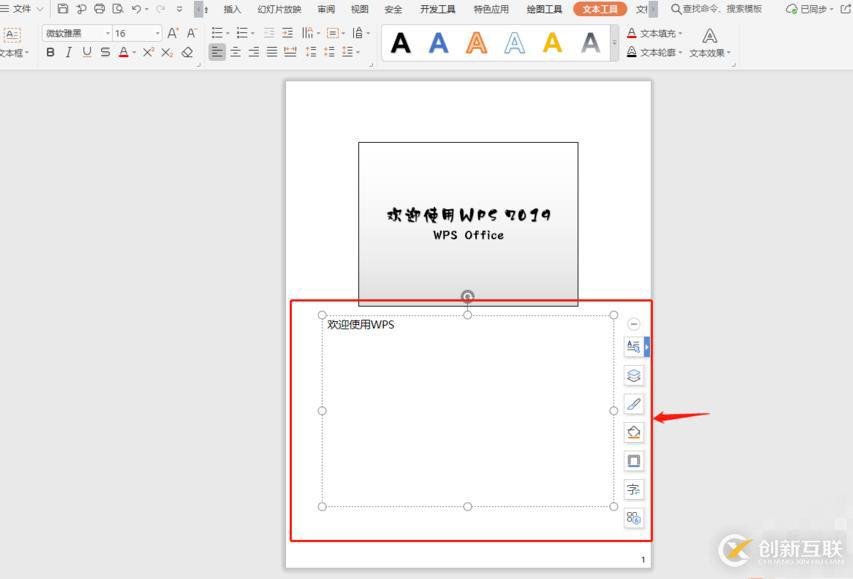Toggle Underline formatting
This screenshot has width=853, height=579.
87,52
